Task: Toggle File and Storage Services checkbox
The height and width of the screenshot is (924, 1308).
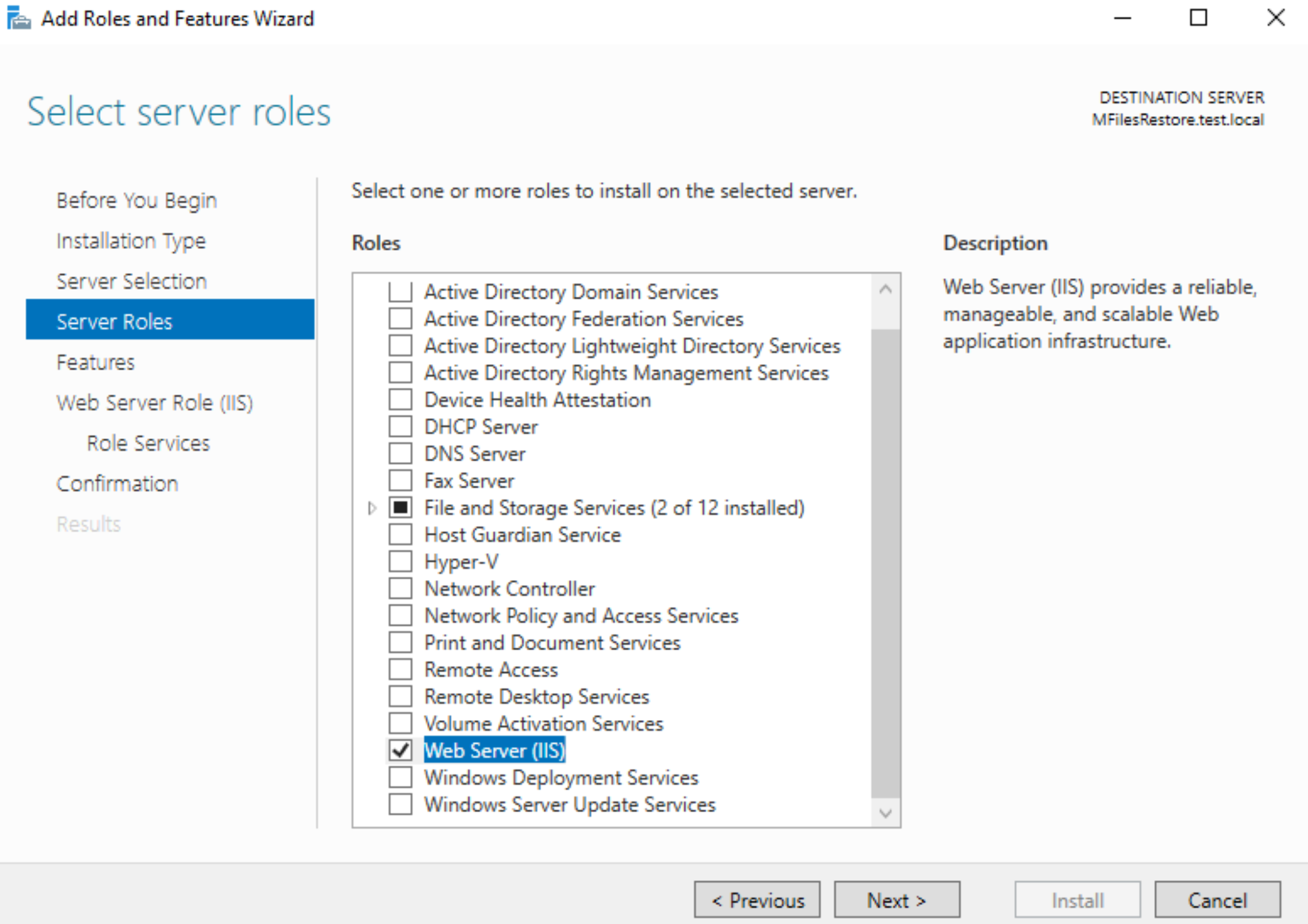Action: tap(400, 508)
